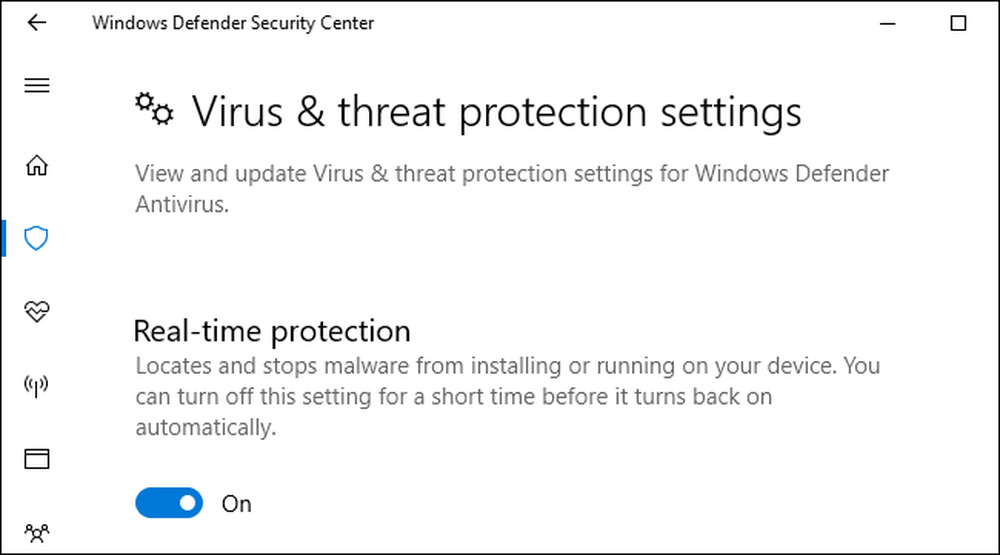Image resolution: width=1000 pixels, height=555 pixels.
Task: Click the malware description paragraph under Real-time protection
Action: [x=508, y=396]
